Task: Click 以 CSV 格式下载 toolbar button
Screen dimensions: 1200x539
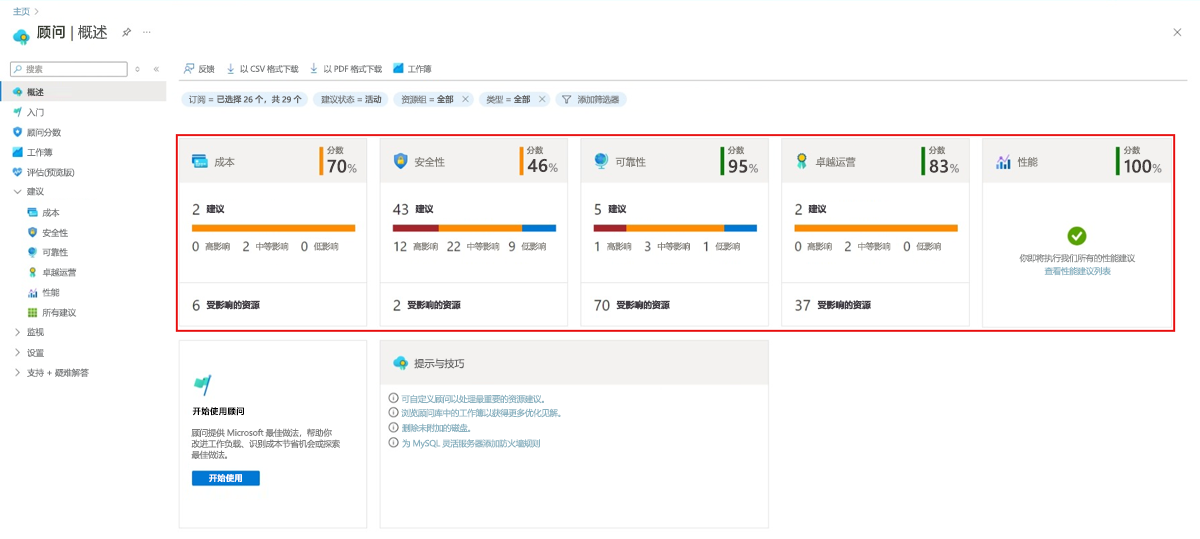Action: (263, 69)
